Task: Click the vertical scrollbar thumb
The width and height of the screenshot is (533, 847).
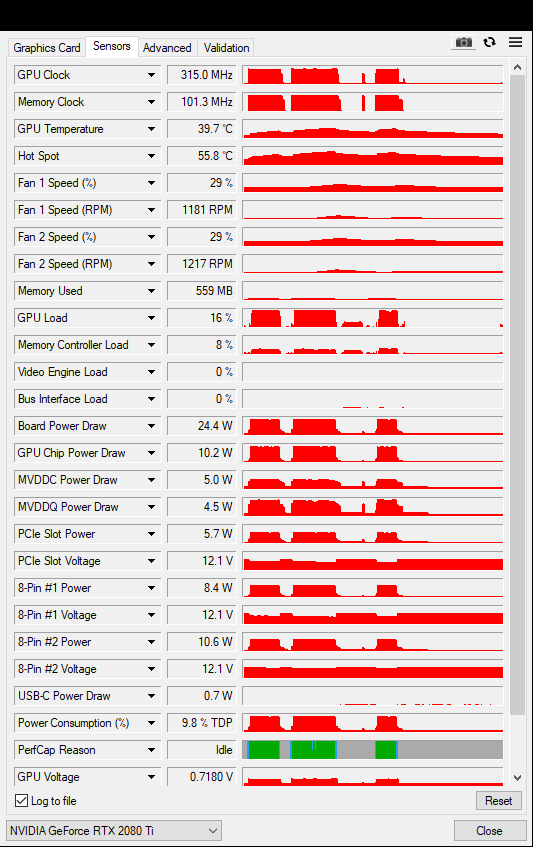Action: (x=517, y=394)
